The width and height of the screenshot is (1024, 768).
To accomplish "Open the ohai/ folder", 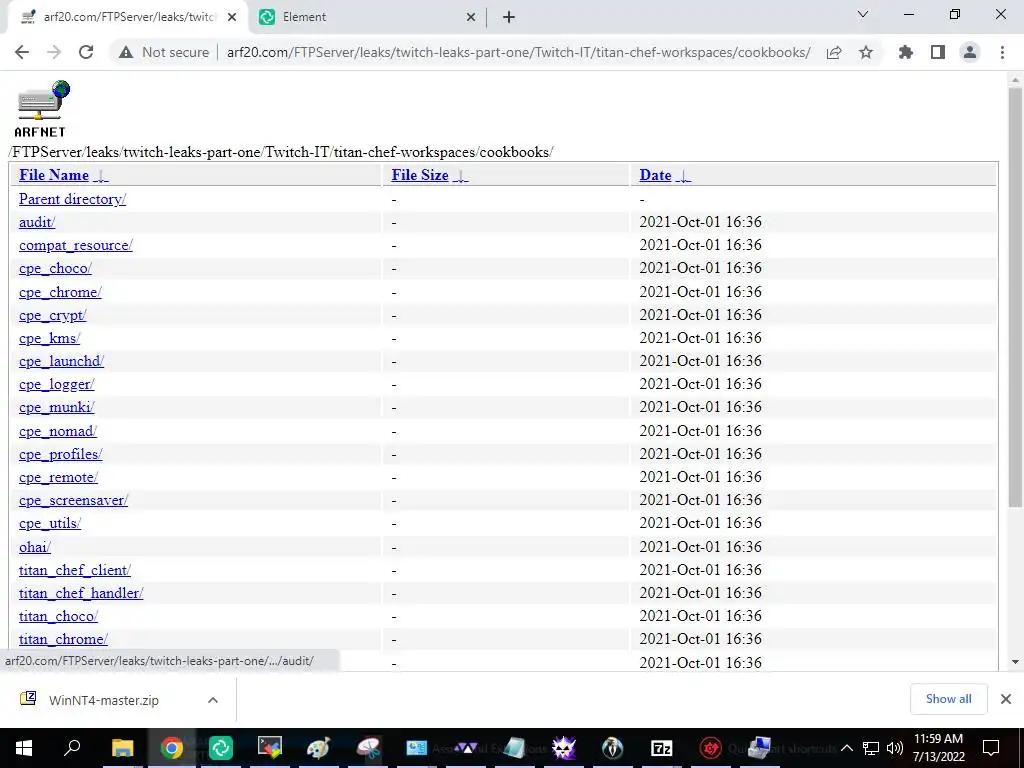I will pyautogui.click(x=35, y=547).
